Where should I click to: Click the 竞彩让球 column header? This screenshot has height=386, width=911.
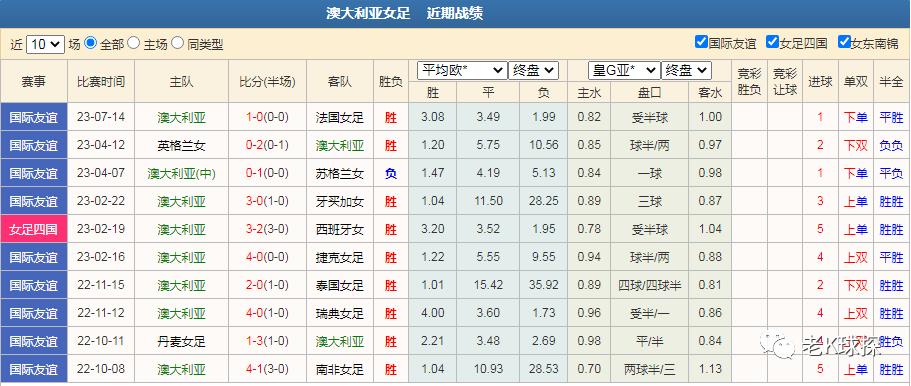tap(785, 81)
